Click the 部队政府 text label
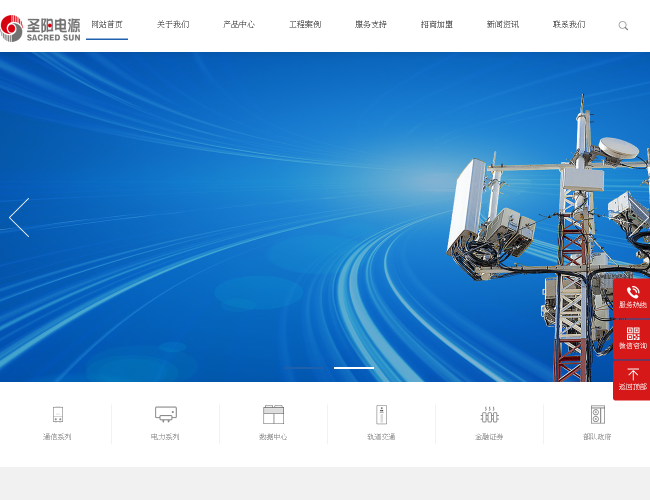Viewport: 650px width, 500px height. click(597, 437)
